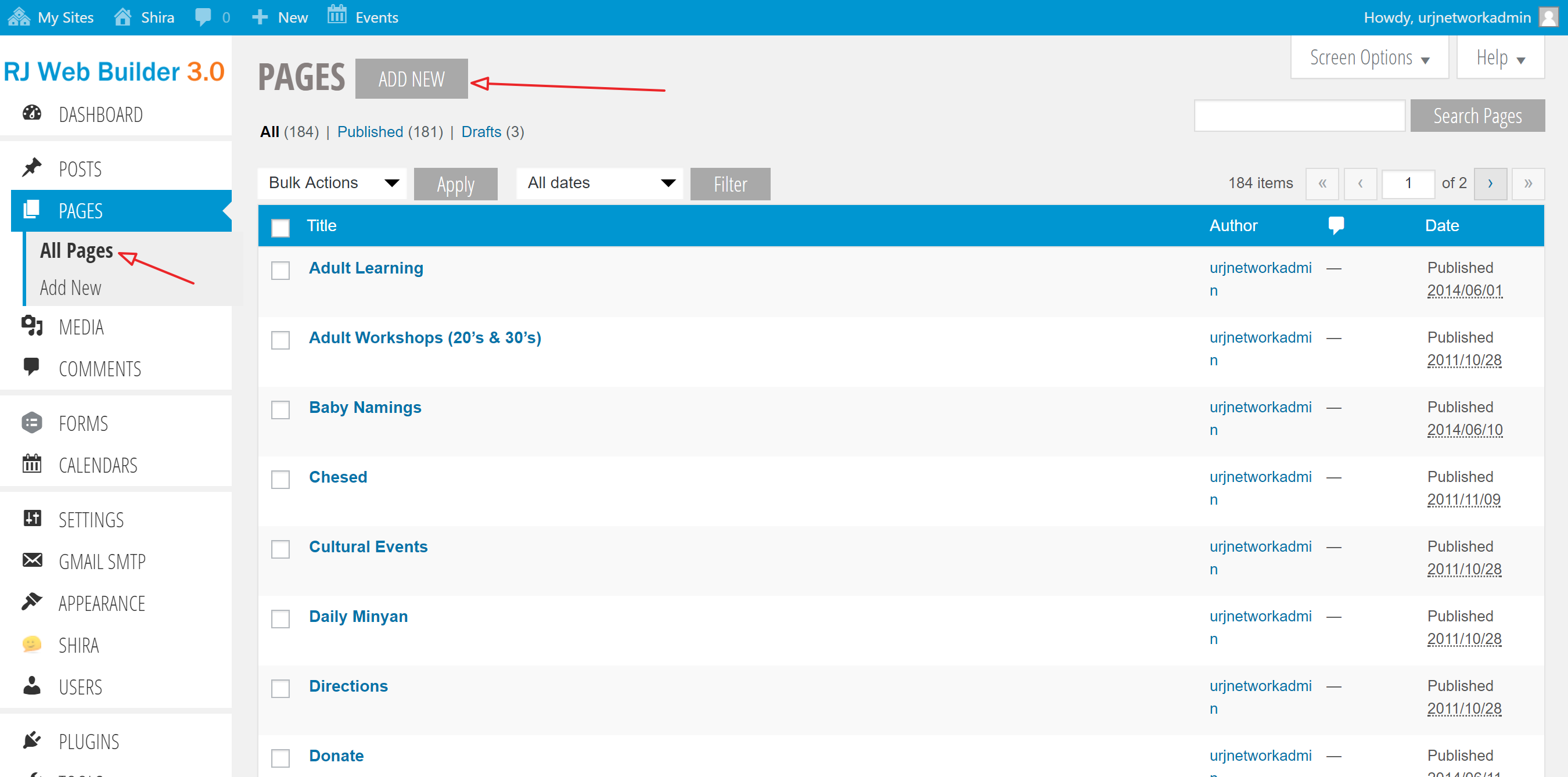Open the All dates filter dropdown
Screen dimensions: 1568x777
[x=599, y=183]
